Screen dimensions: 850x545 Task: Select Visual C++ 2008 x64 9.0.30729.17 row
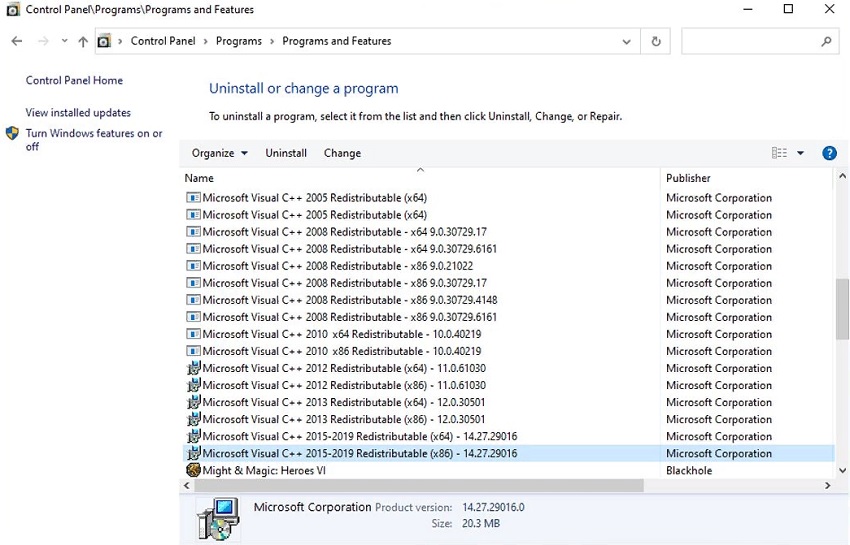click(x=508, y=232)
